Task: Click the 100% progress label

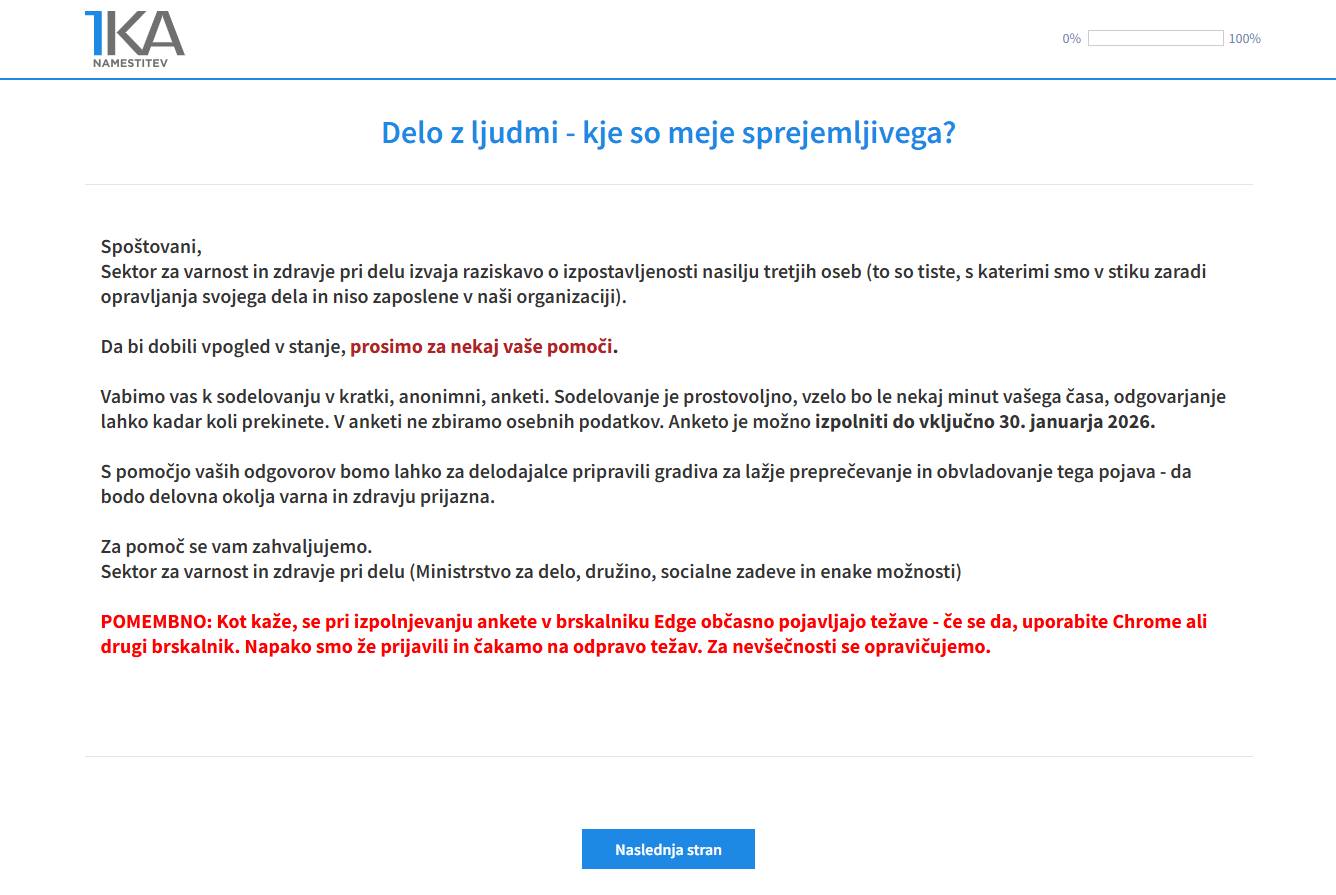Action: click(x=1244, y=39)
